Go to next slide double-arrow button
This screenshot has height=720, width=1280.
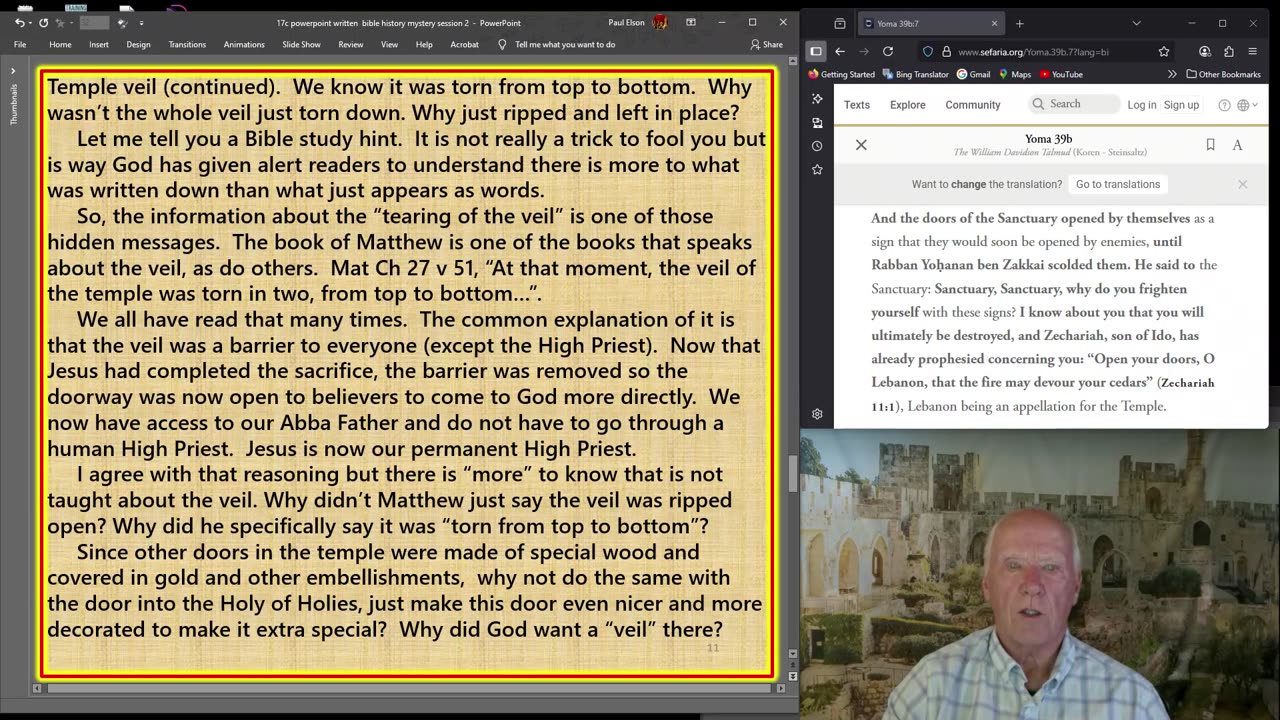click(x=793, y=677)
